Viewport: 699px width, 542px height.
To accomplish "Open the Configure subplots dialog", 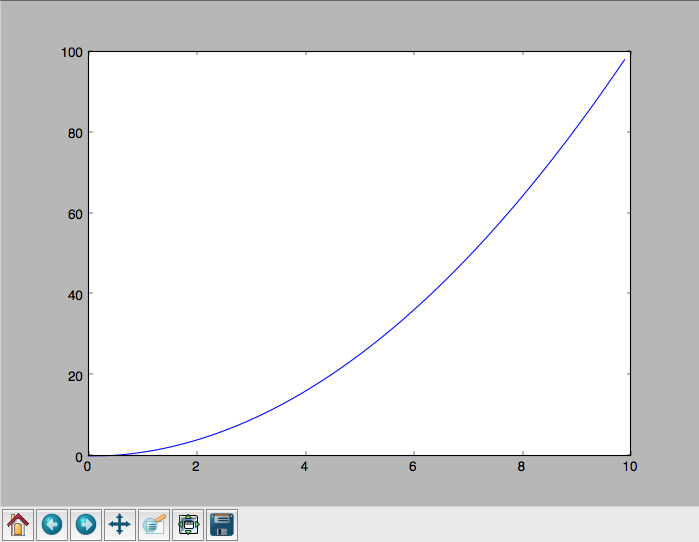I will (x=188, y=524).
